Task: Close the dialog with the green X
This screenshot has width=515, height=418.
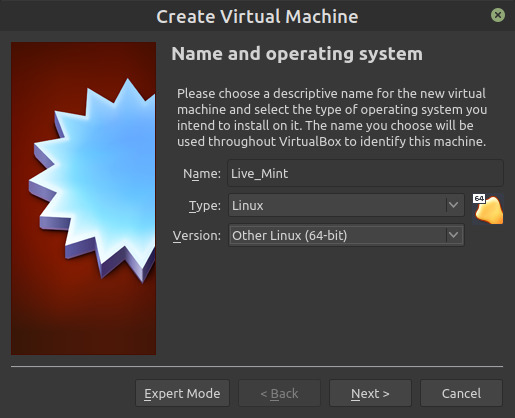Action: (498, 15)
